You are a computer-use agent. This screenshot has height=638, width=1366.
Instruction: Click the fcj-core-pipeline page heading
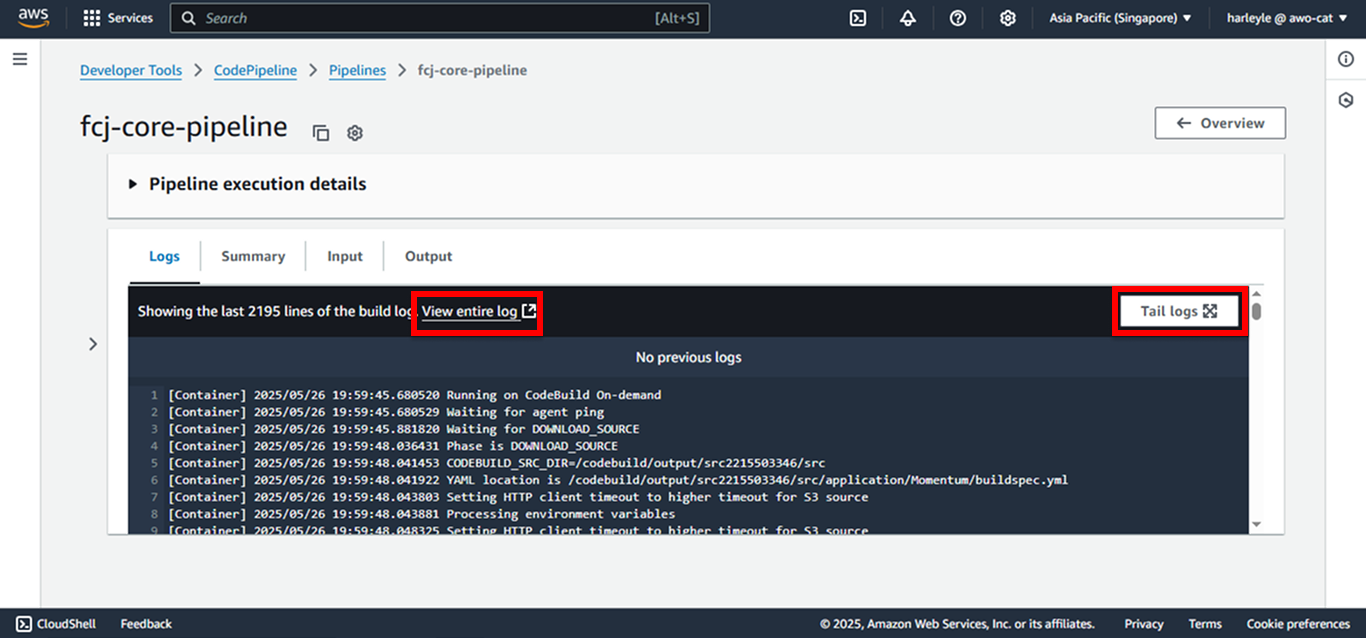point(184,127)
